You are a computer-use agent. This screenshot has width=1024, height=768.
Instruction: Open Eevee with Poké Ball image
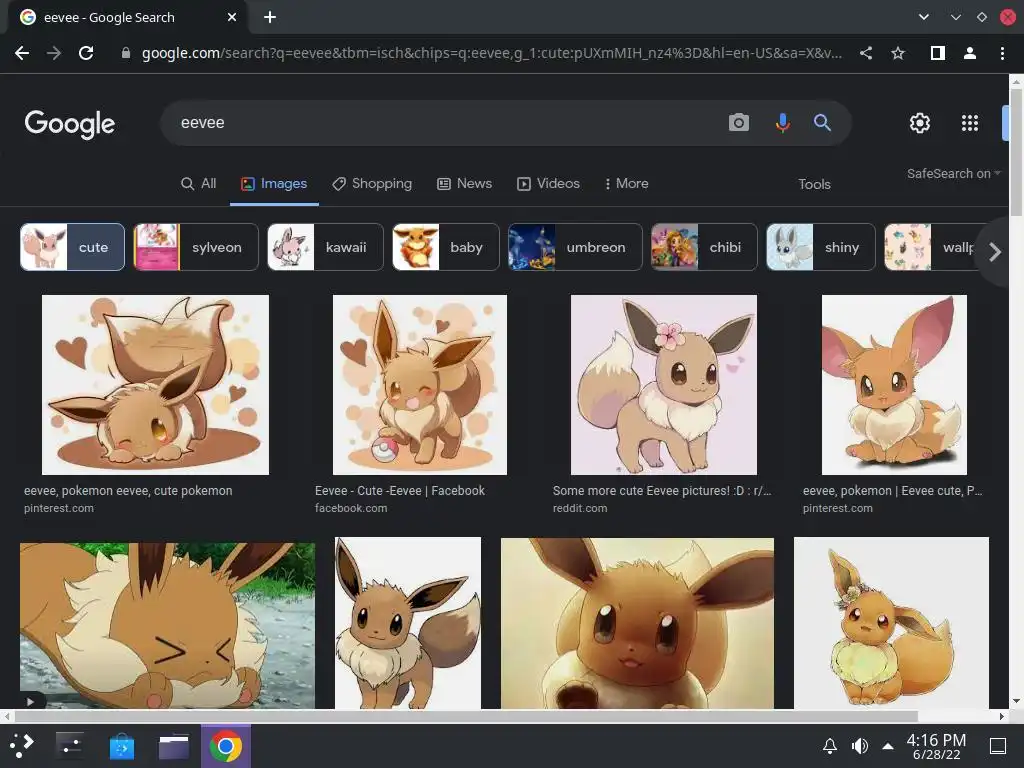click(x=420, y=385)
